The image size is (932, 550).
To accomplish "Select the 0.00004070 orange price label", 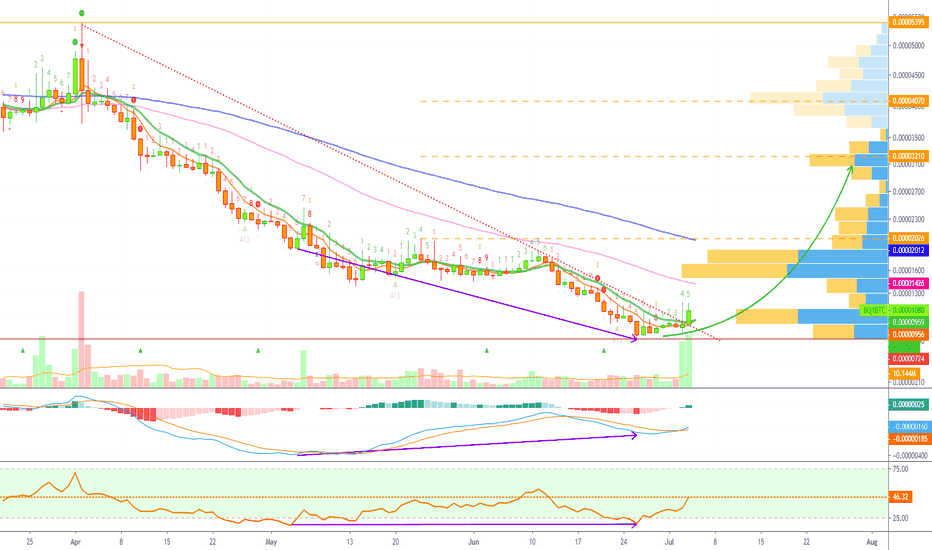I will click(909, 101).
